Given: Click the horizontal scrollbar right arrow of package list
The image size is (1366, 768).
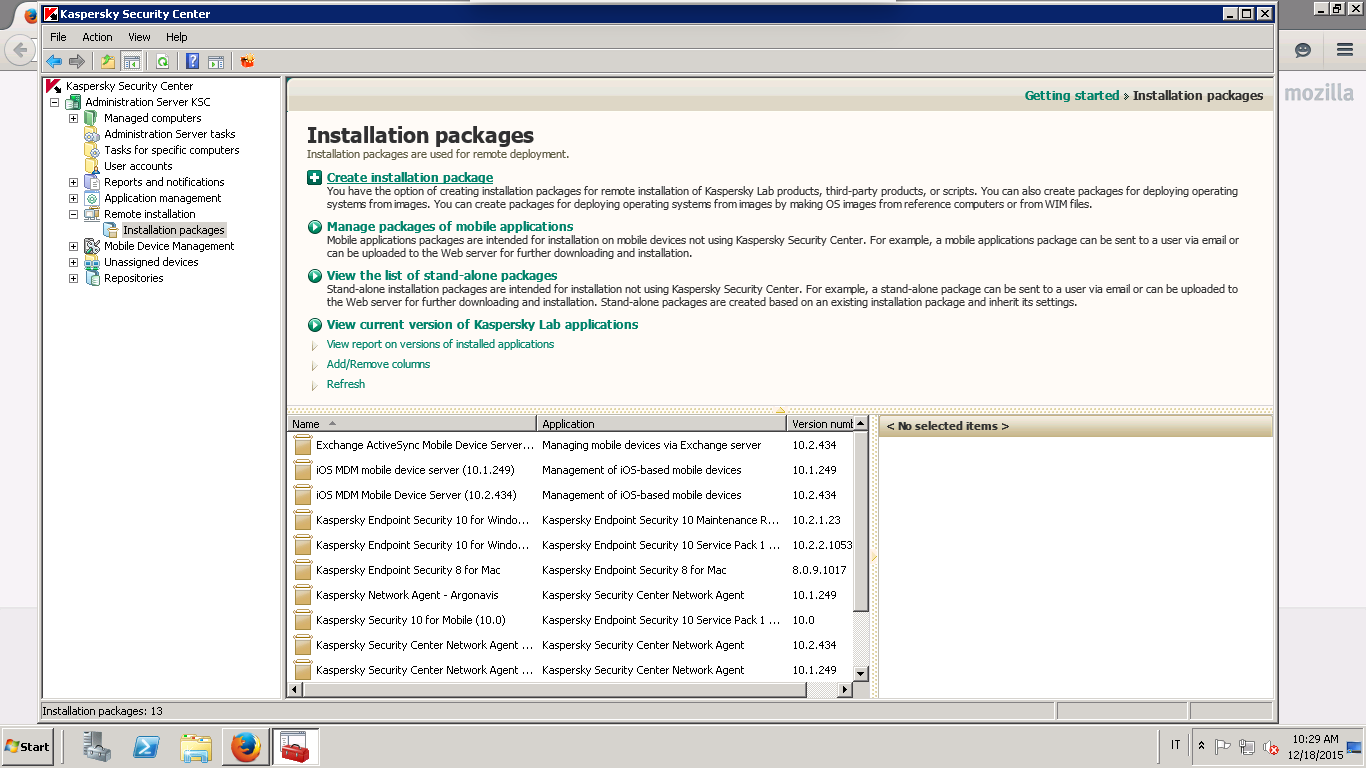Looking at the screenshot, I should pos(845,690).
